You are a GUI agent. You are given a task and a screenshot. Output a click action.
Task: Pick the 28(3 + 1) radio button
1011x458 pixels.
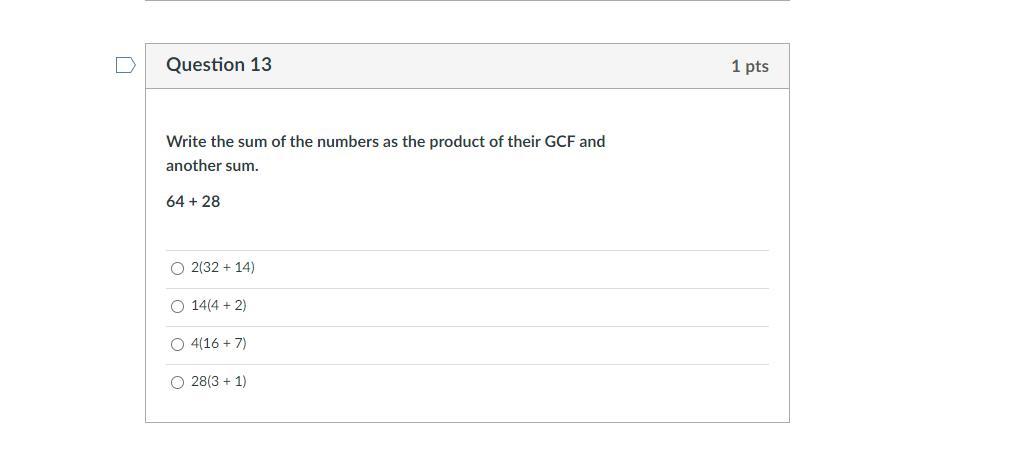coord(178,382)
